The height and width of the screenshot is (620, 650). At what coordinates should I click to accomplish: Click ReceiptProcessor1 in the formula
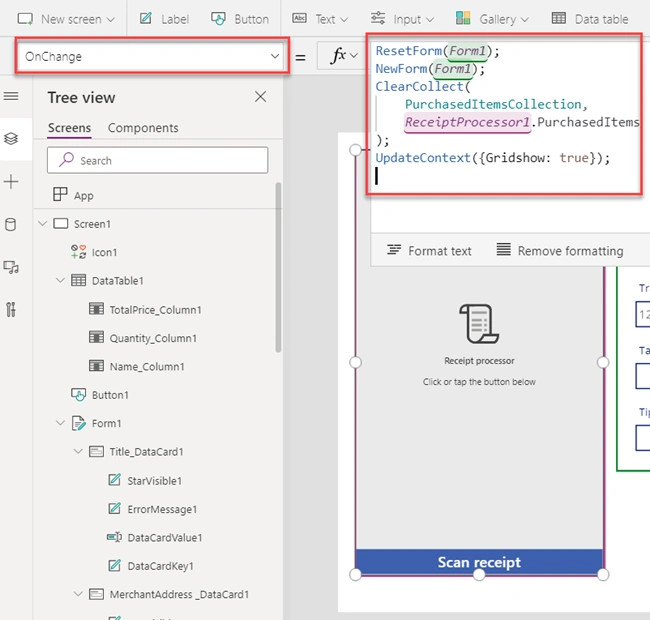[467, 122]
